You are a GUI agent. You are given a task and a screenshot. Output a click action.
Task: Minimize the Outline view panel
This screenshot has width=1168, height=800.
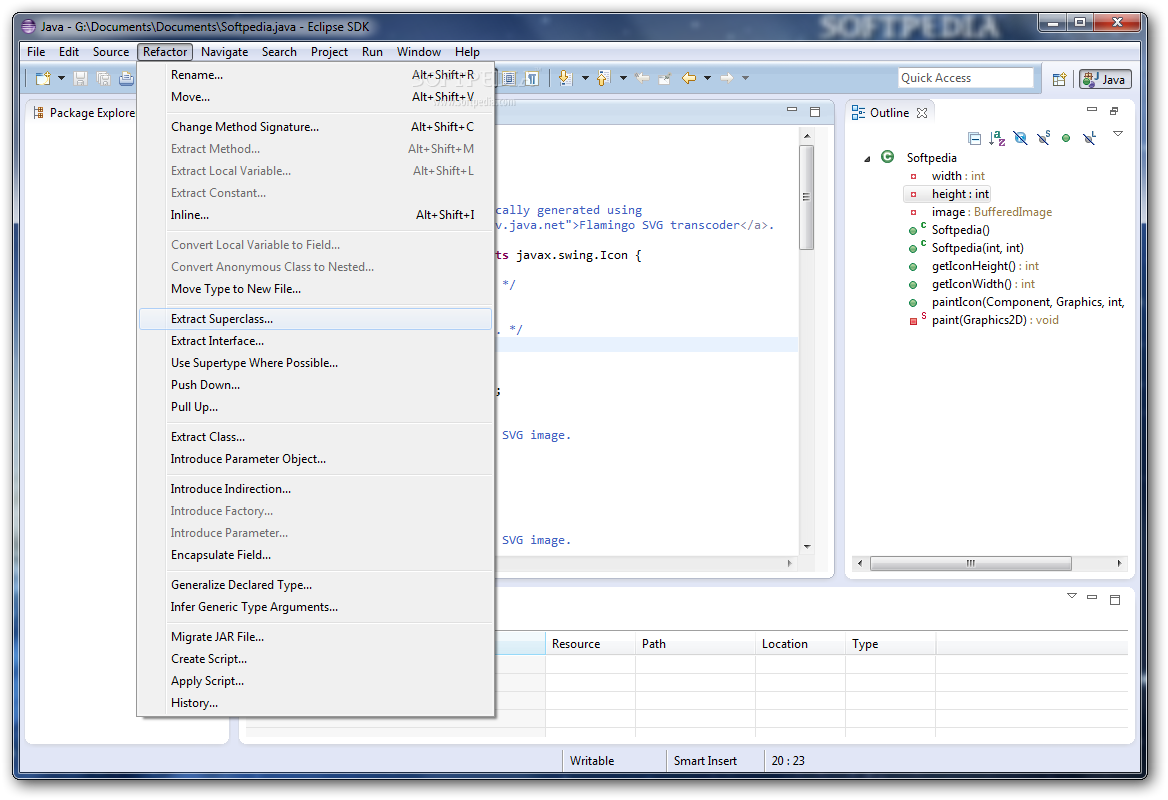click(1092, 109)
